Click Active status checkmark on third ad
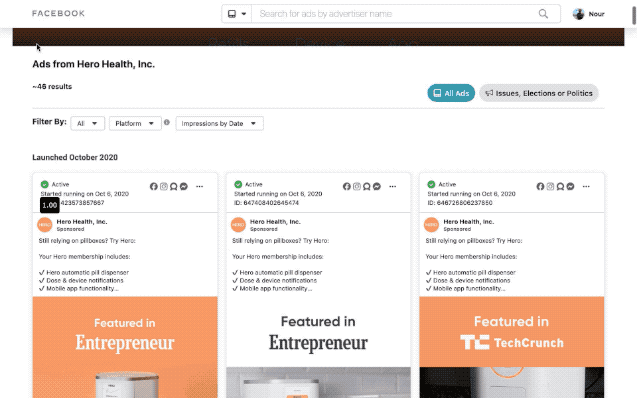637x398 pixels. 431,184
